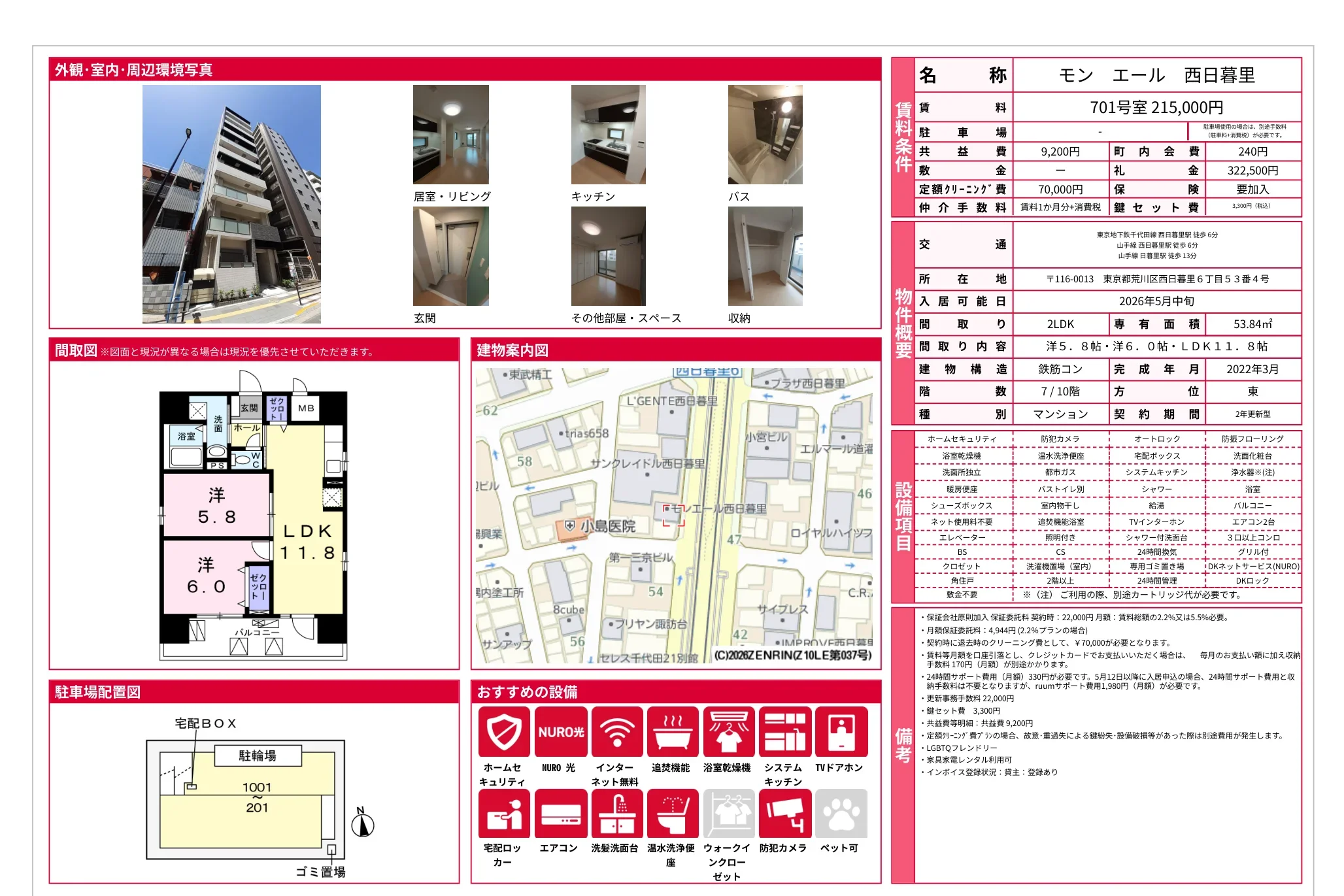Click the greyed-out pet allowed icon
The image size is (1344, 896).
tap(841, 813)
